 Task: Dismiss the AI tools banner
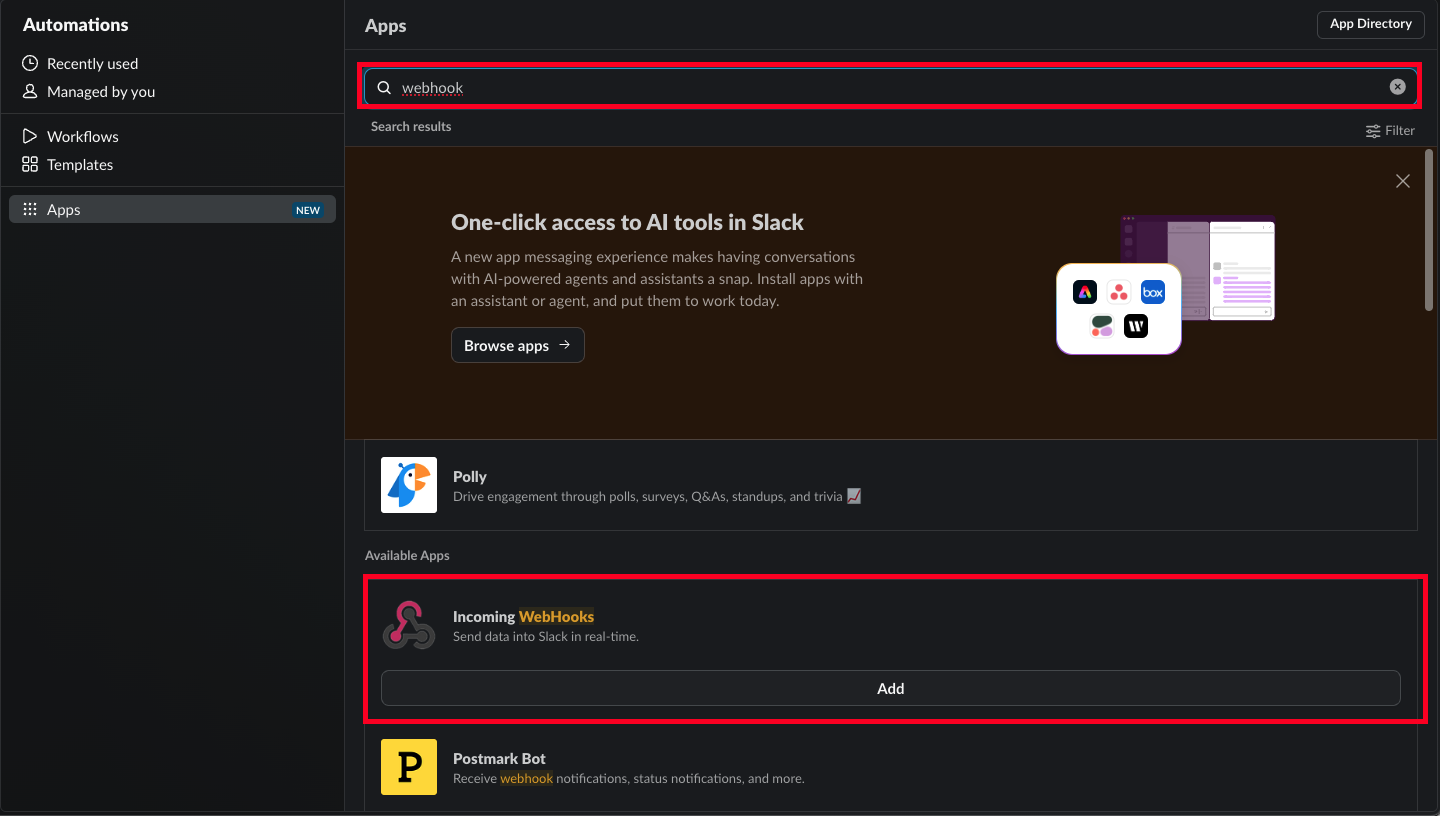click(1403, 181)
